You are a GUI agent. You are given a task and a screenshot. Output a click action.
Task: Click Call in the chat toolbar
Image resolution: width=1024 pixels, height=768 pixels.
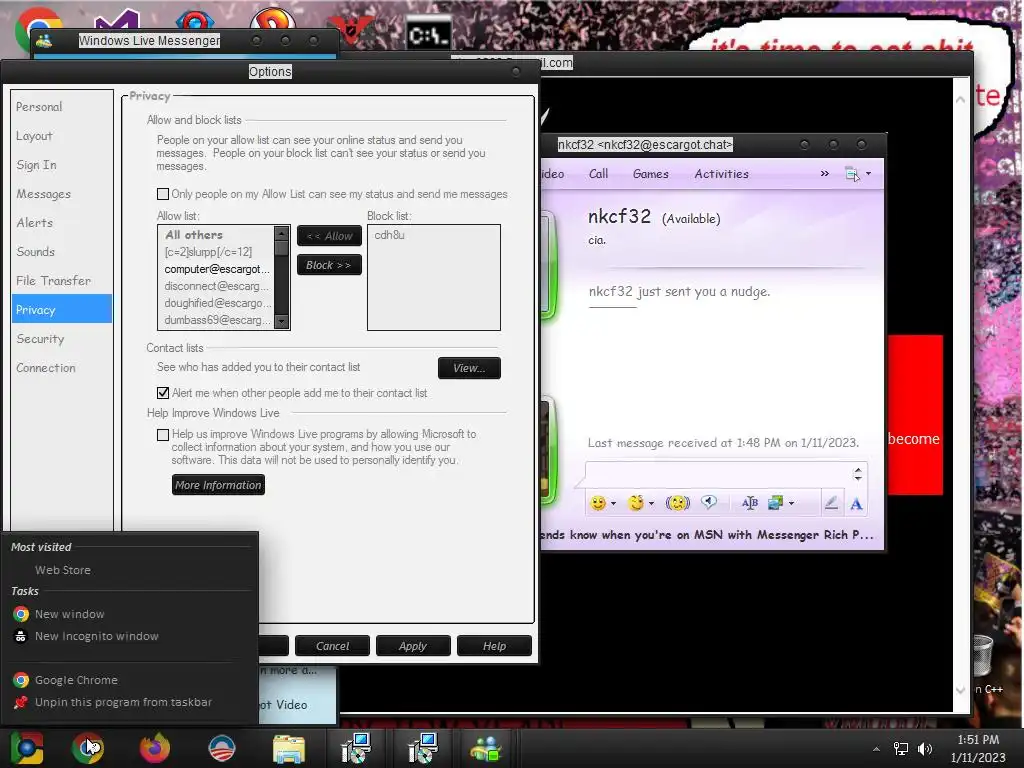coord(598,174)
